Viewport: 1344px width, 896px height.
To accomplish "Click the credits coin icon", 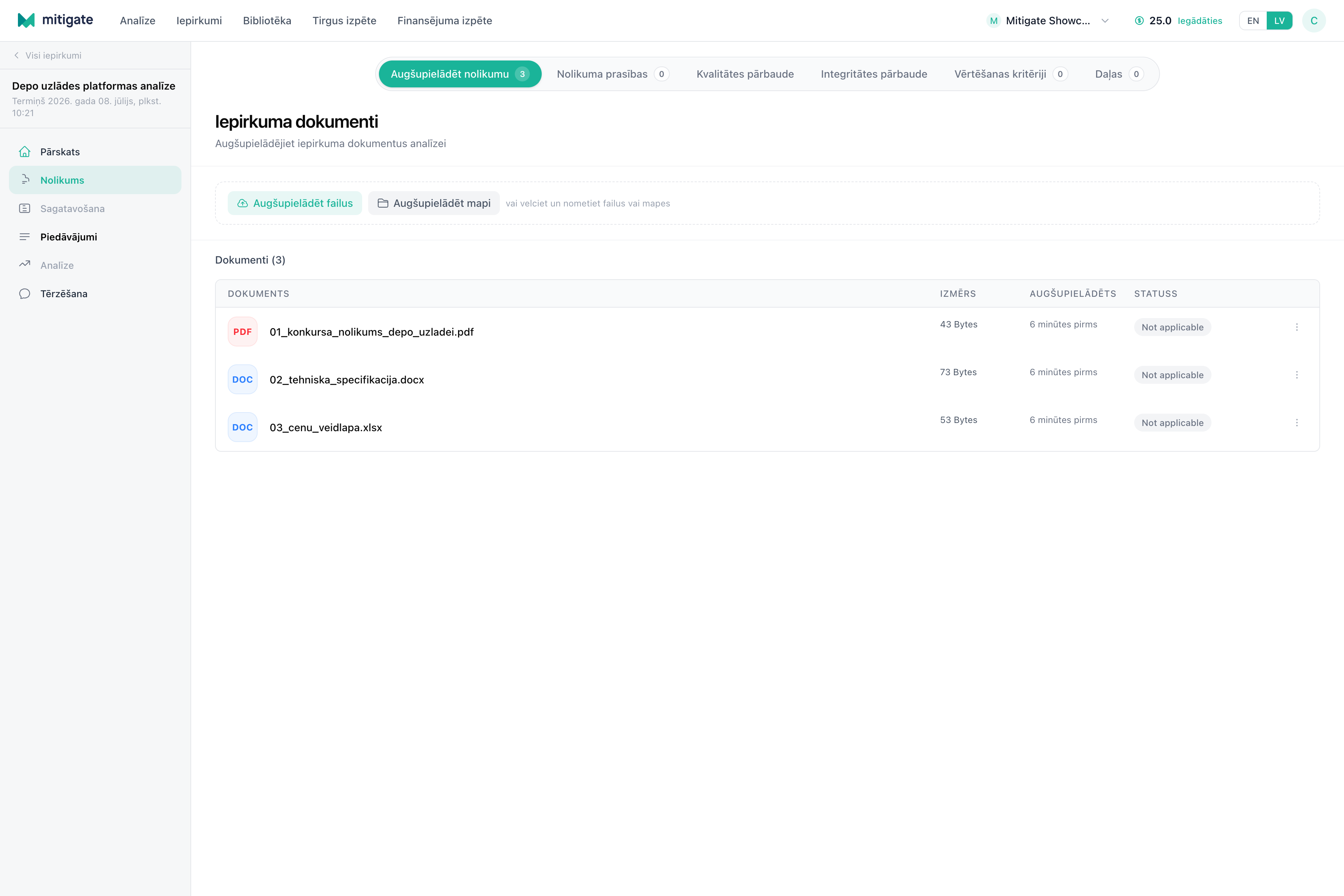I will [1139, 21].
